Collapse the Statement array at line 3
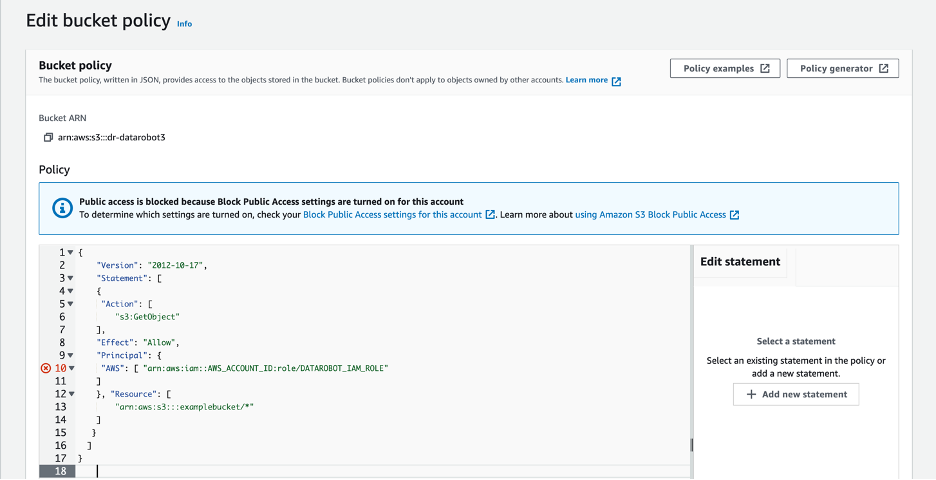Image resolution: width=936 pixels, height=480 pixels. point(70,278)
